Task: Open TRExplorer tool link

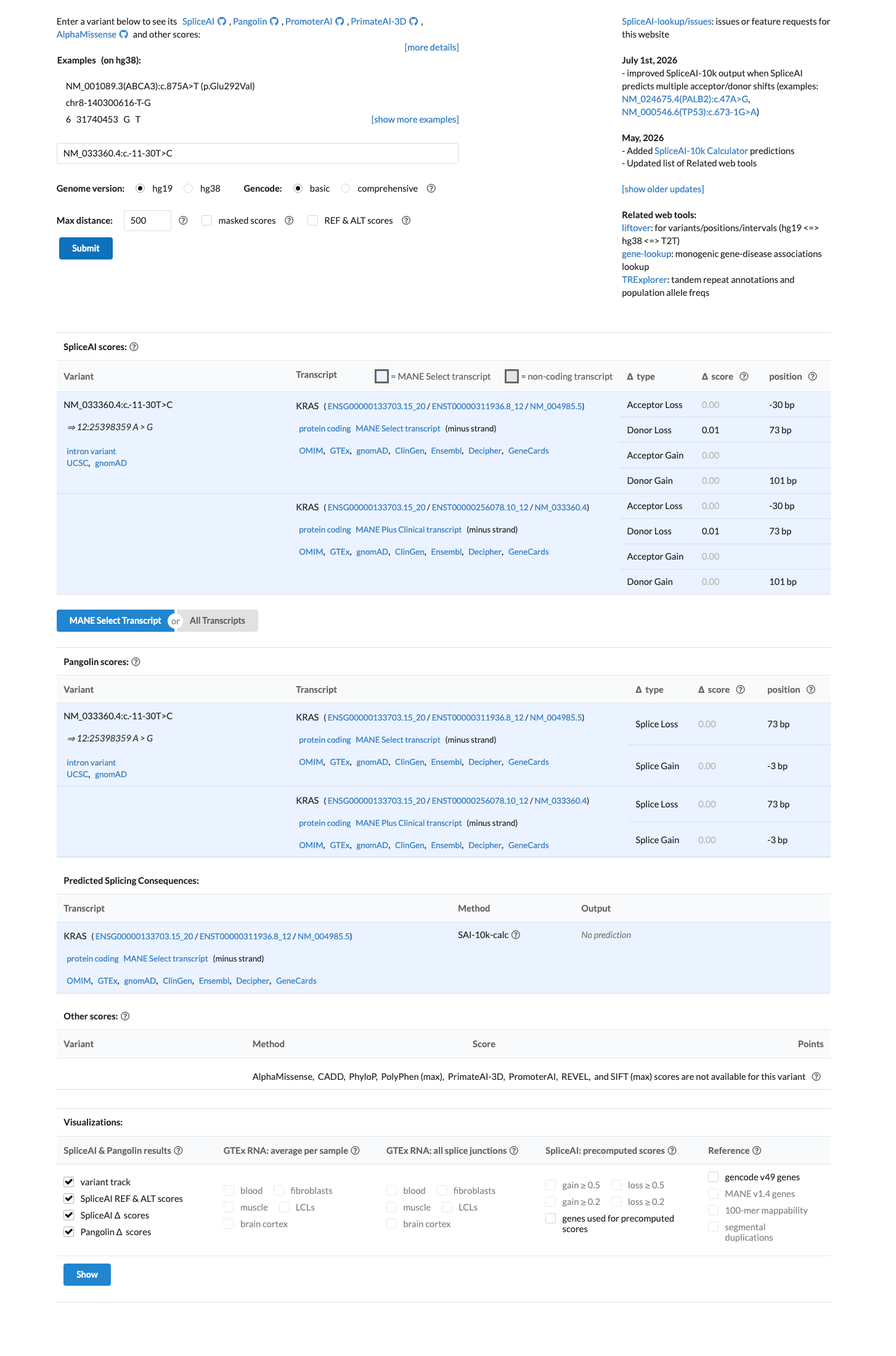Action: (x=644, y=280)
